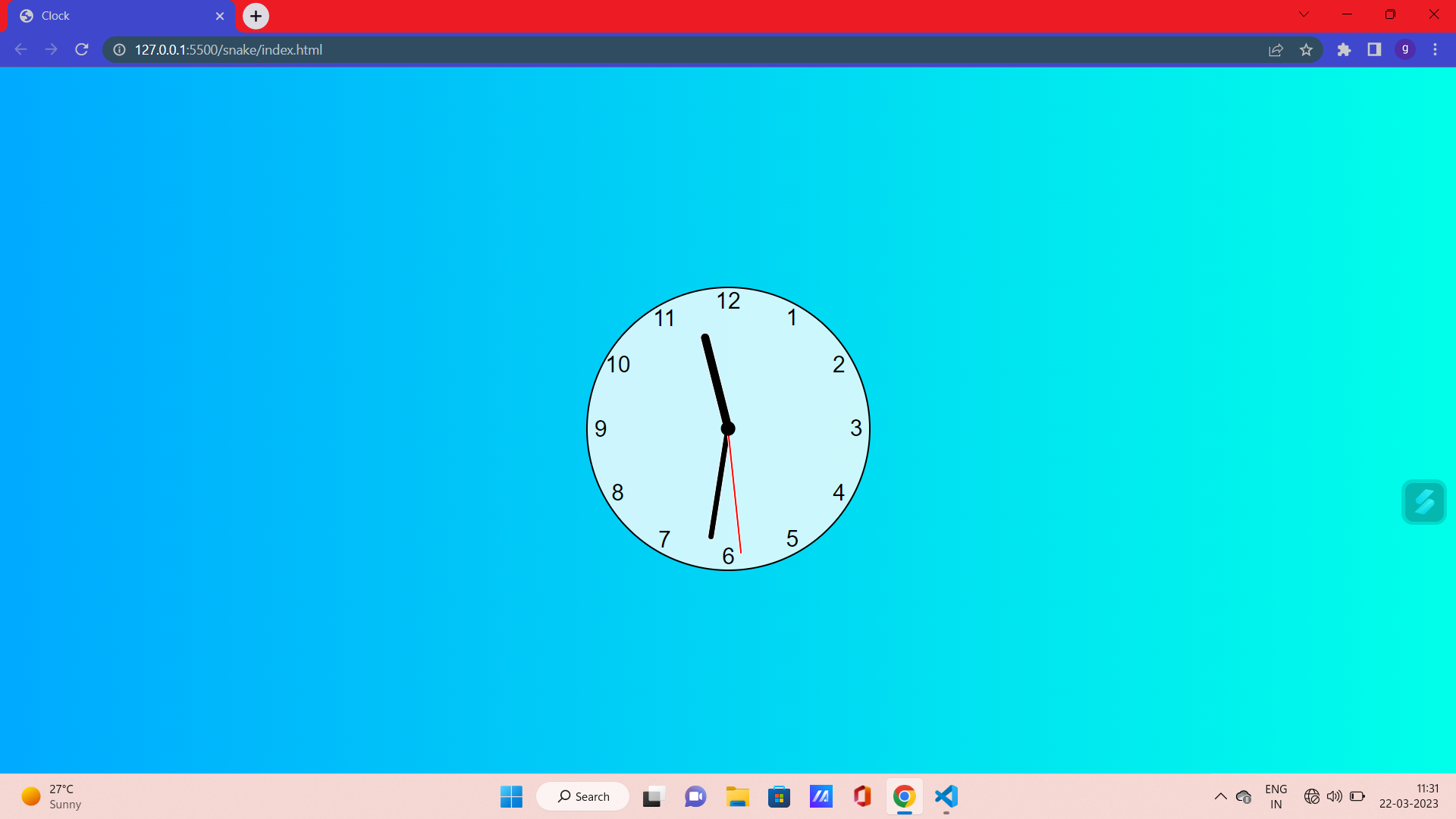Click the share page icon

click(1276, 49)
